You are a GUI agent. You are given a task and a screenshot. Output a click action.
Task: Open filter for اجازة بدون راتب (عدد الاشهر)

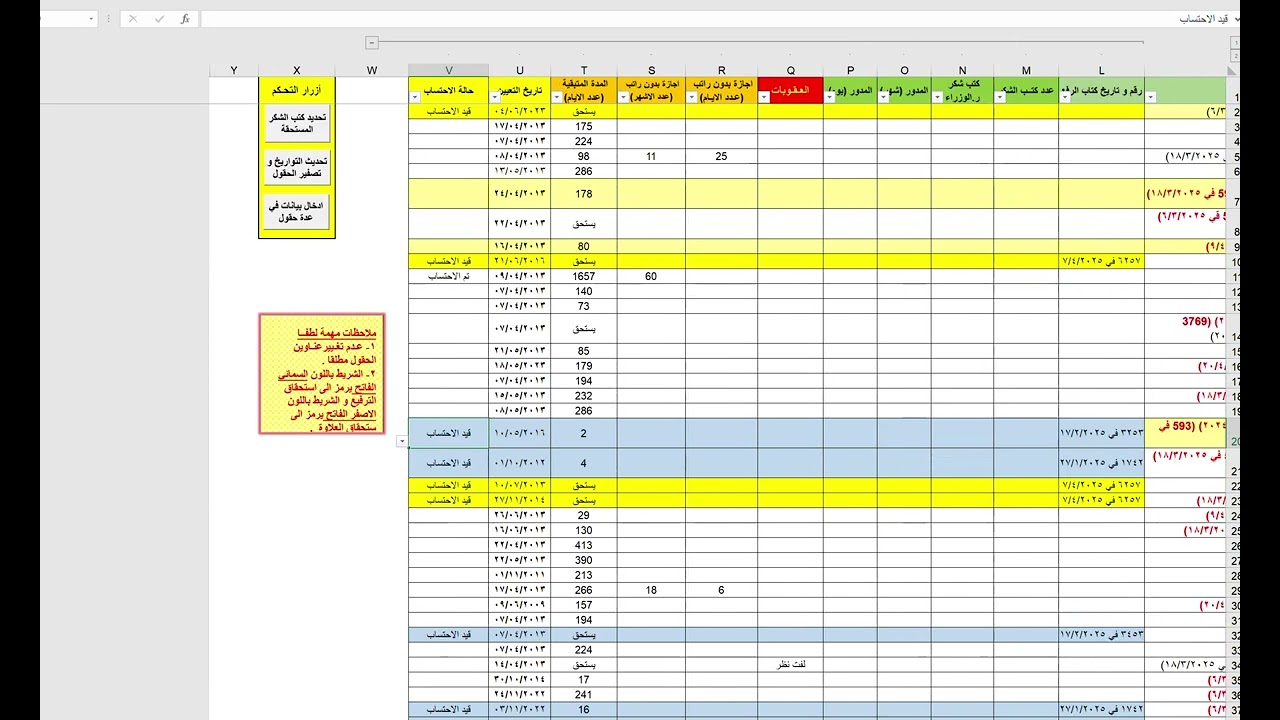point(625,97)
